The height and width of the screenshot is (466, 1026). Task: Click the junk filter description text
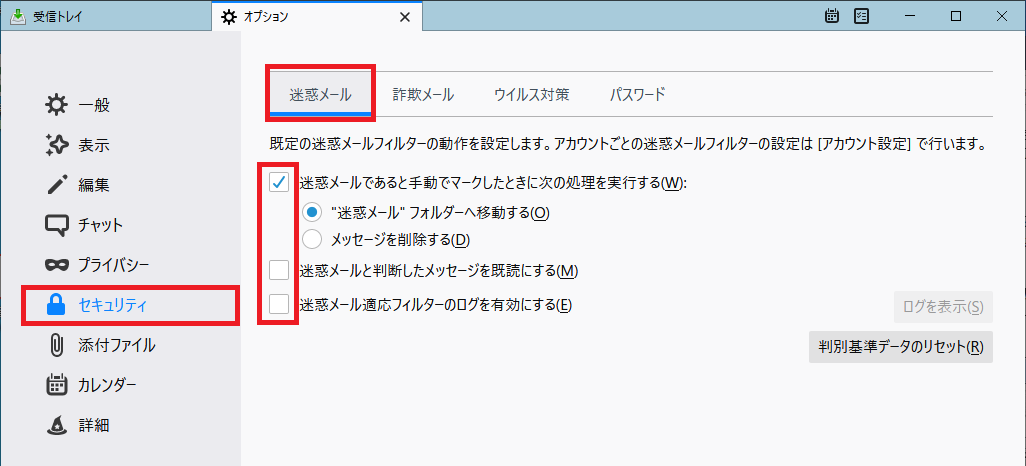point(628,143)
